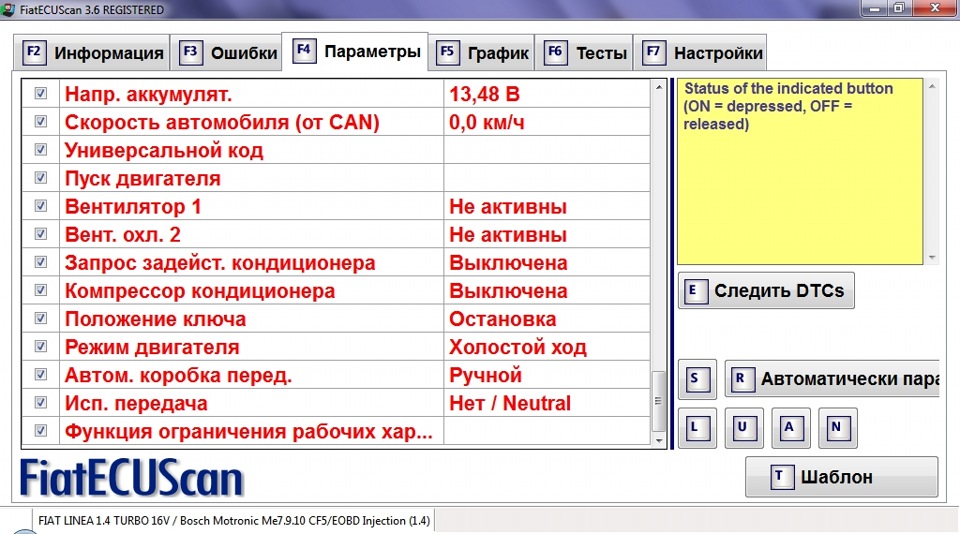This screenshot has height=534, width=960.
Task: Uncheck the Пуск двигателя checkbox
Action: click(x=40, y=178)
